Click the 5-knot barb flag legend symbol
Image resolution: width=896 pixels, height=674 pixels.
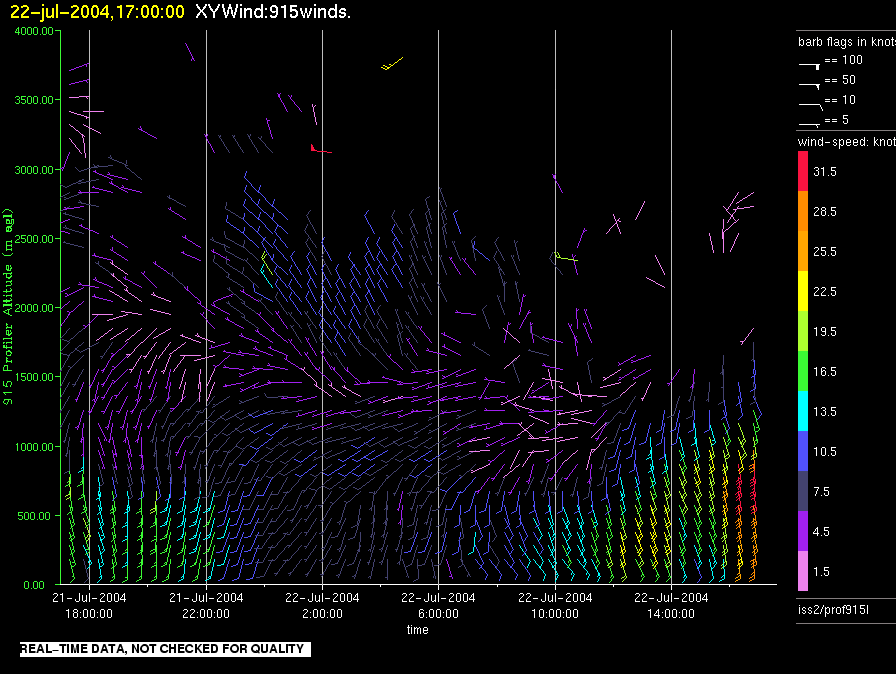[x=810, y=124]
